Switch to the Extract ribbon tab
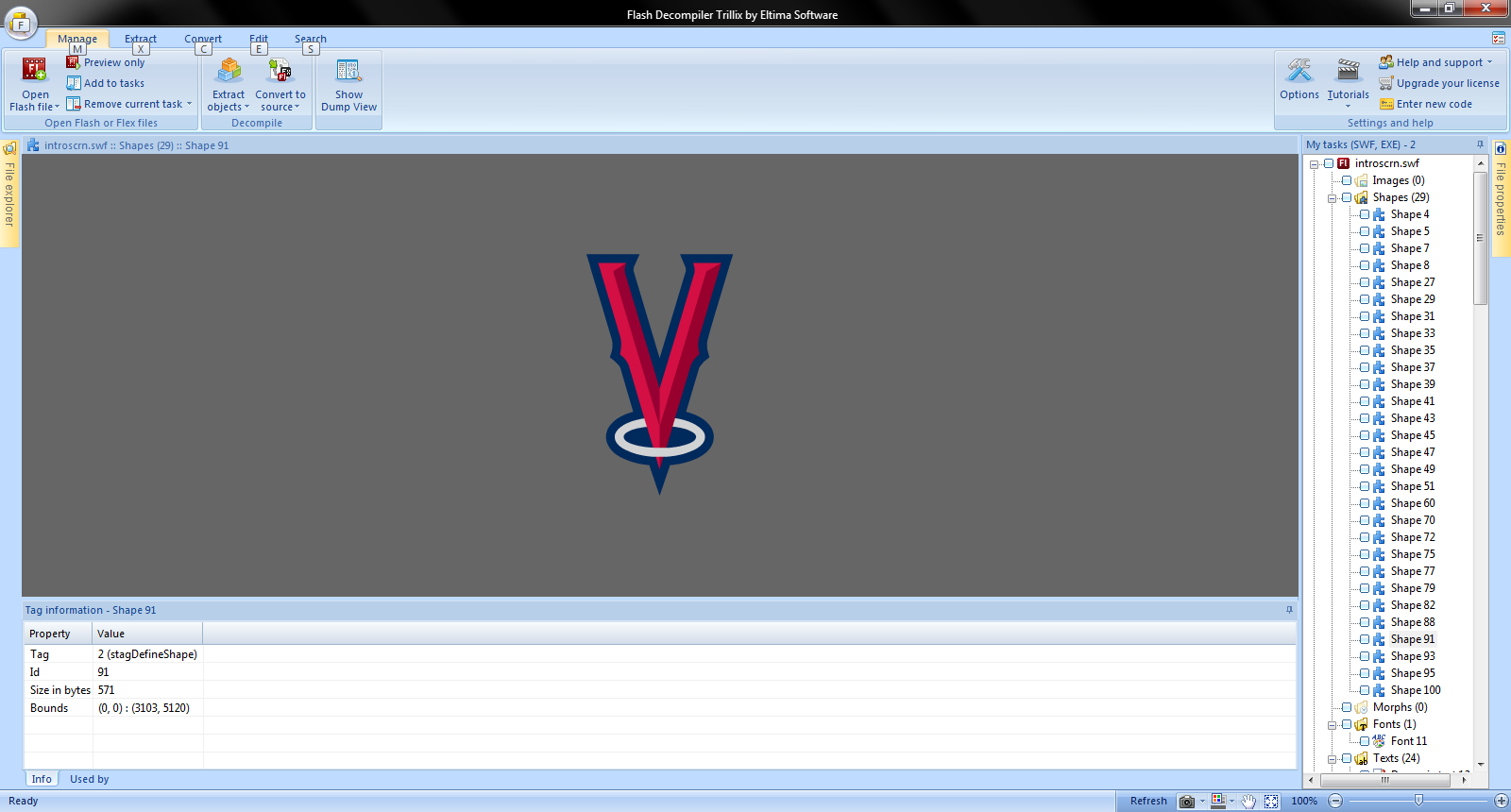Viewport: 1511px width, 812px height. pyautogui.click(x=140, y=39)
